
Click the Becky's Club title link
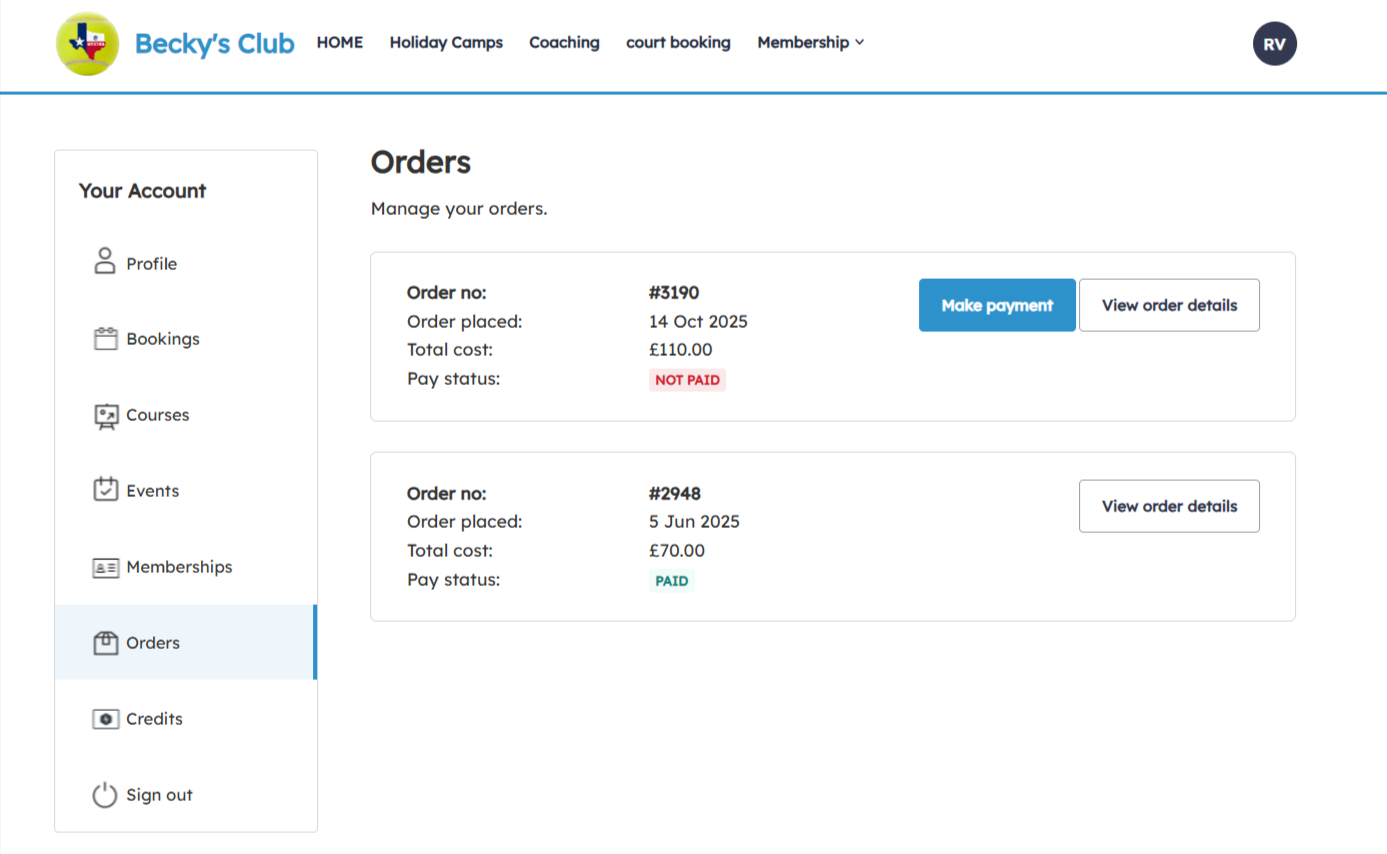(214, 44)
